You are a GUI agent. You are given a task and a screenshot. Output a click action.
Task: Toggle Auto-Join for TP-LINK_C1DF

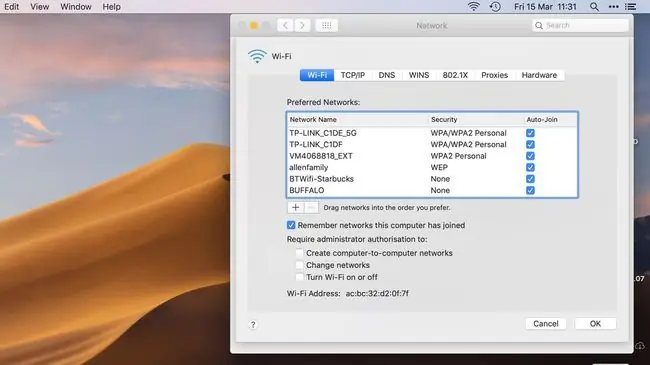click(x=530, y=144)
